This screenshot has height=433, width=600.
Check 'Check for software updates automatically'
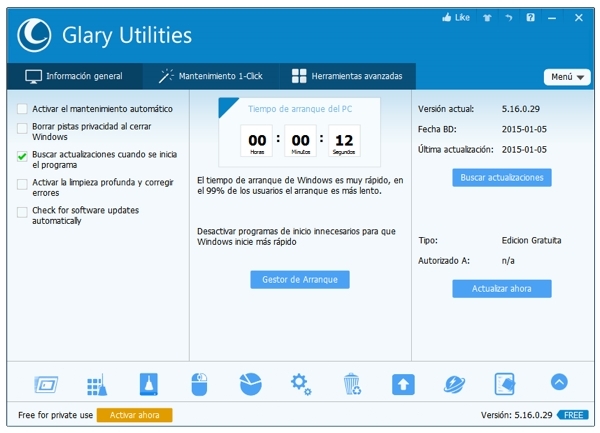[x=22, y=212]
